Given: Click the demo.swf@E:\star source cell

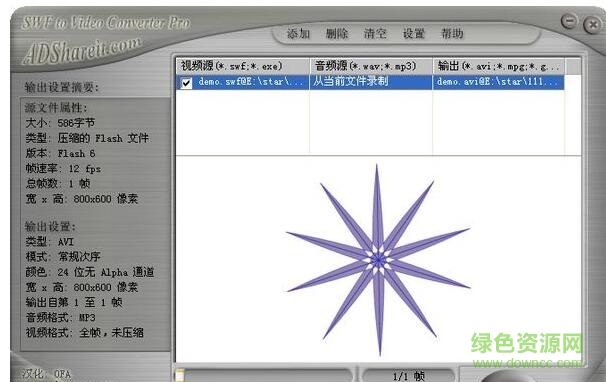Looking at the screenshot, I should point(250,82).
